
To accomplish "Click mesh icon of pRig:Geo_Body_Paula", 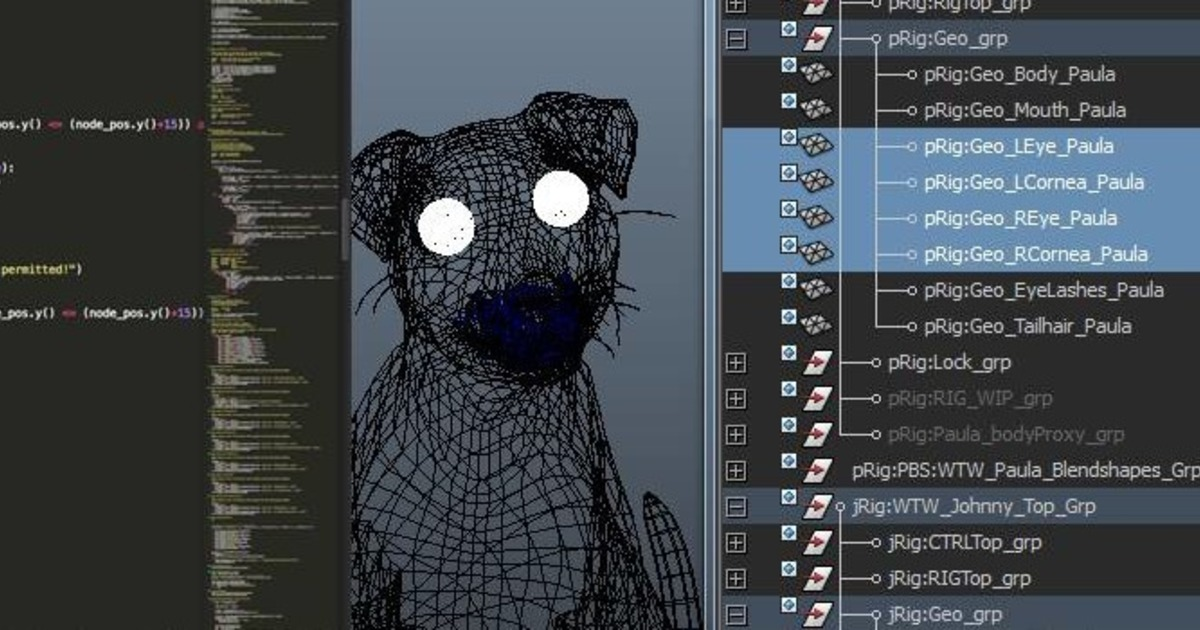I will coord(818,74).
